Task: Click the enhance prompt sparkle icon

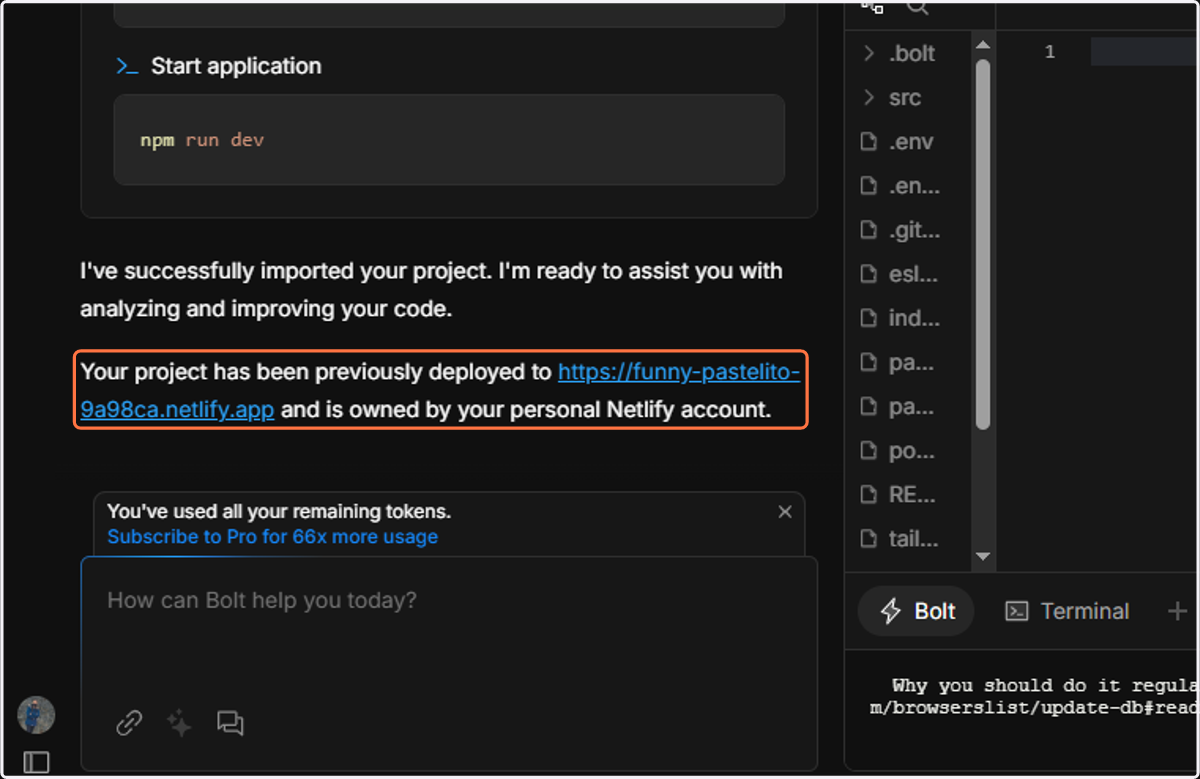Action: pyautogui.click(x=179, y=723)
